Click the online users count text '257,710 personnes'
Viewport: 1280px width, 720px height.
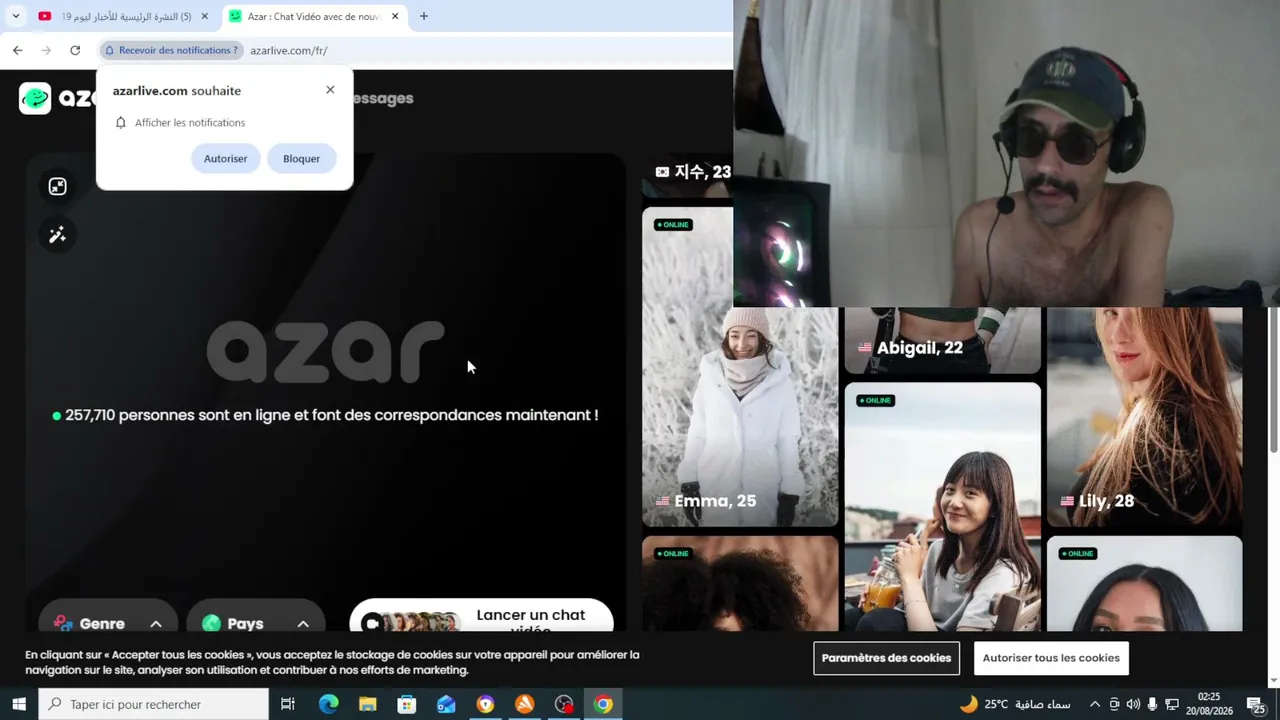click(x=130, y=415)
